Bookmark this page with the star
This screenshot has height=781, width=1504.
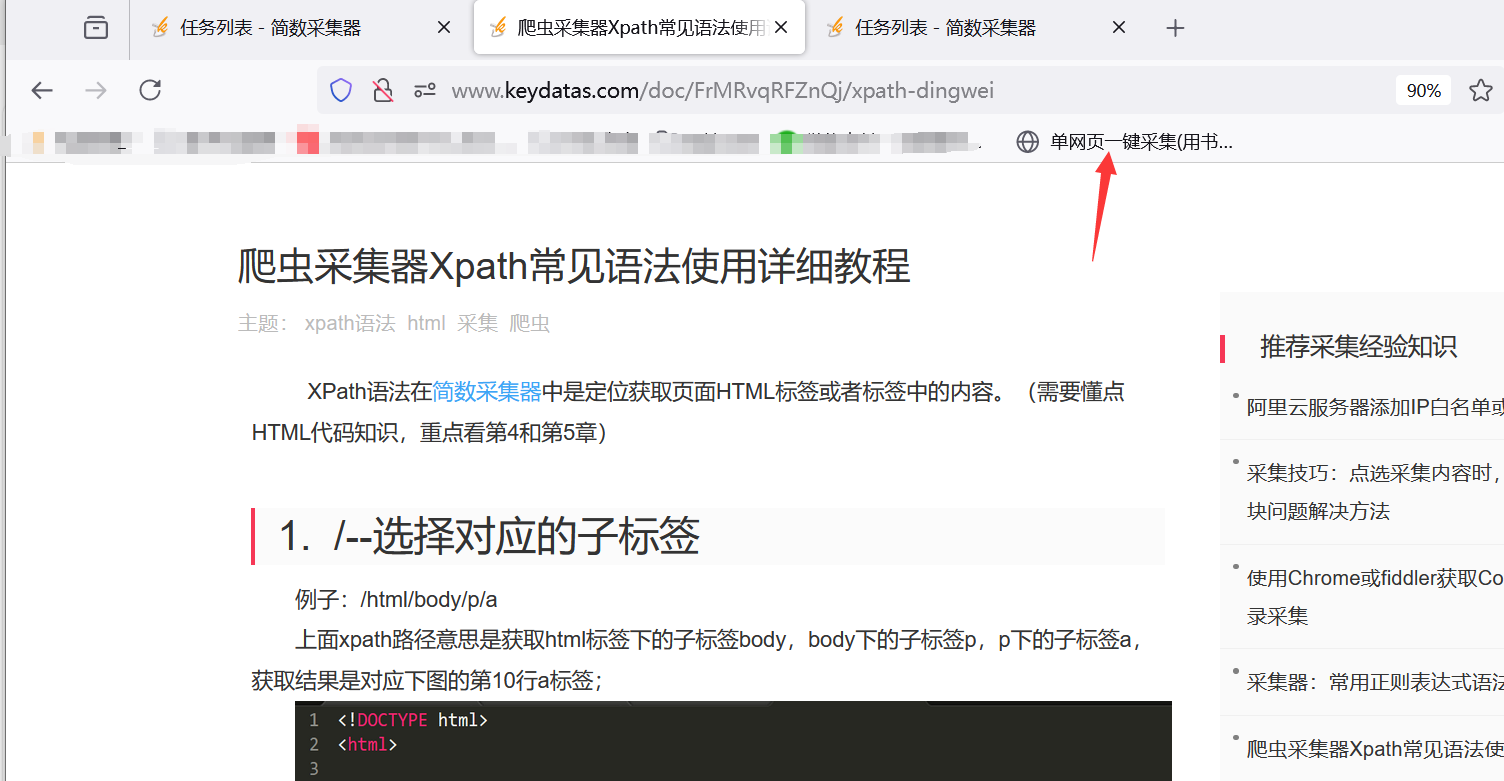point(1481,91)
